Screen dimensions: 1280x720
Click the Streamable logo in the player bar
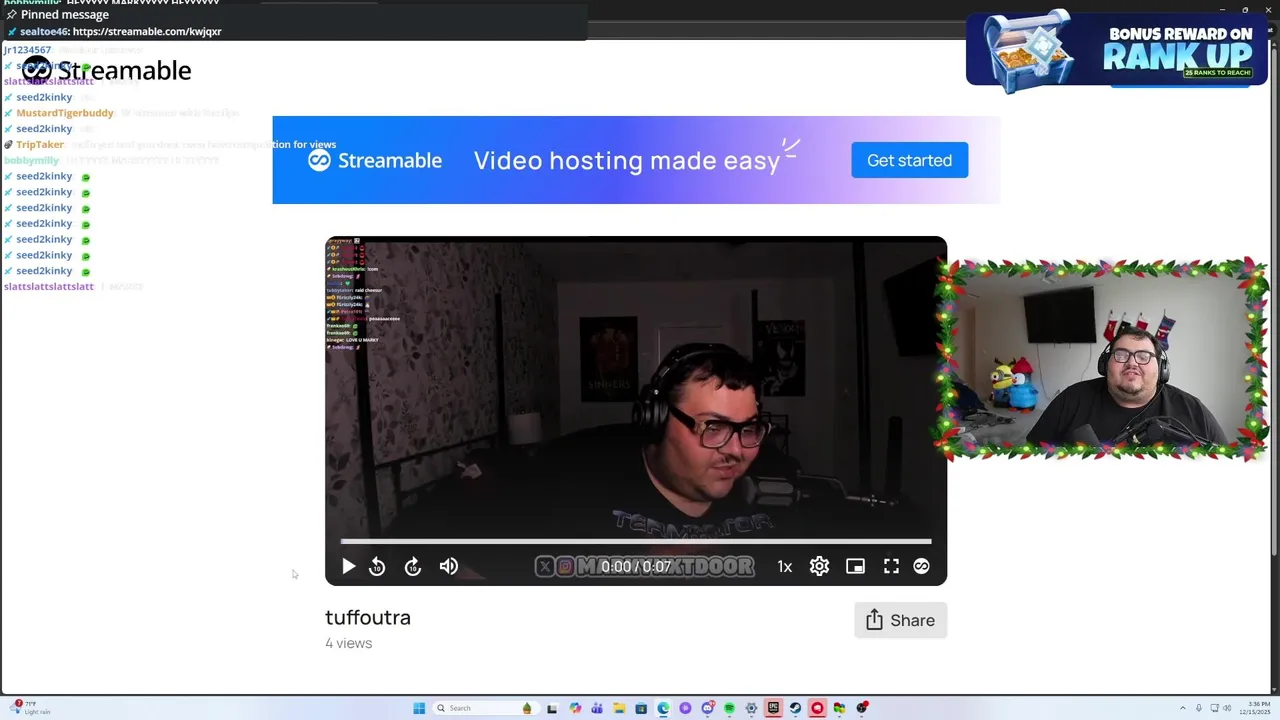tap(921, 566)
